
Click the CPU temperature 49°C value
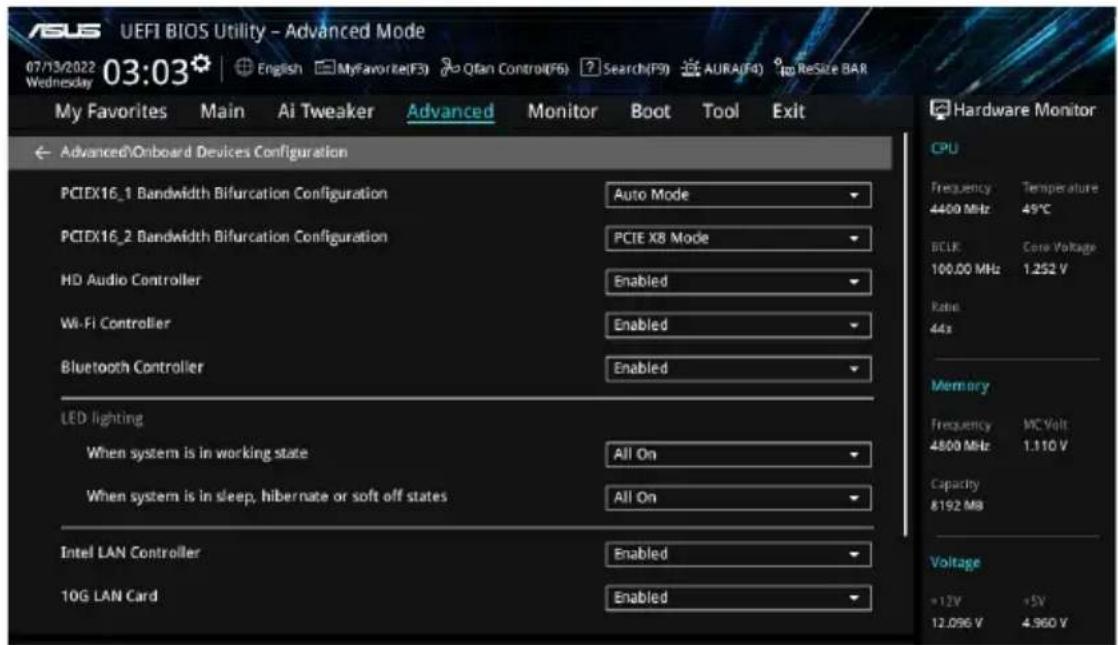1036,210
